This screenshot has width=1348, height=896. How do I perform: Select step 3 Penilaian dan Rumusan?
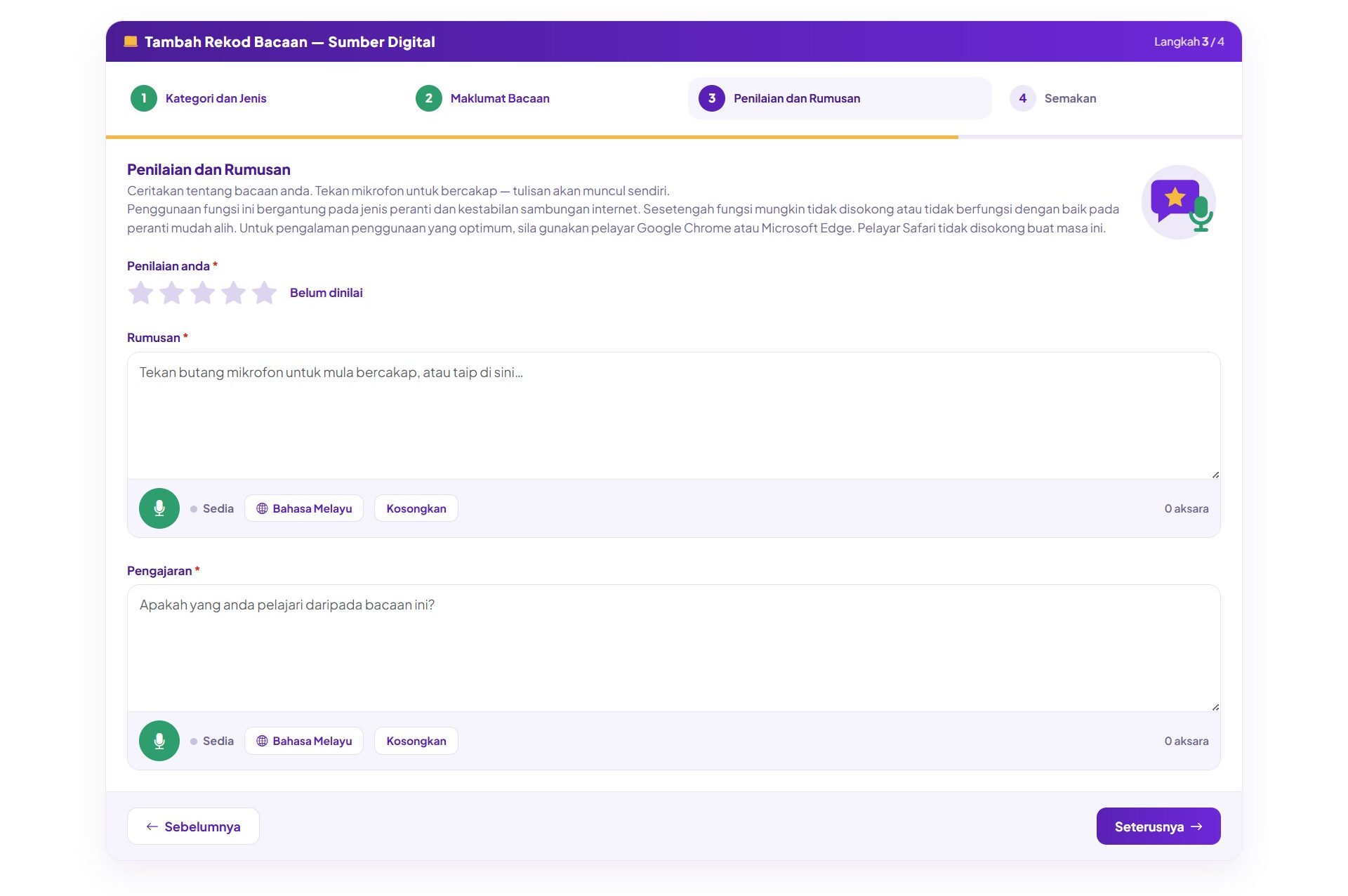[840, 98]
